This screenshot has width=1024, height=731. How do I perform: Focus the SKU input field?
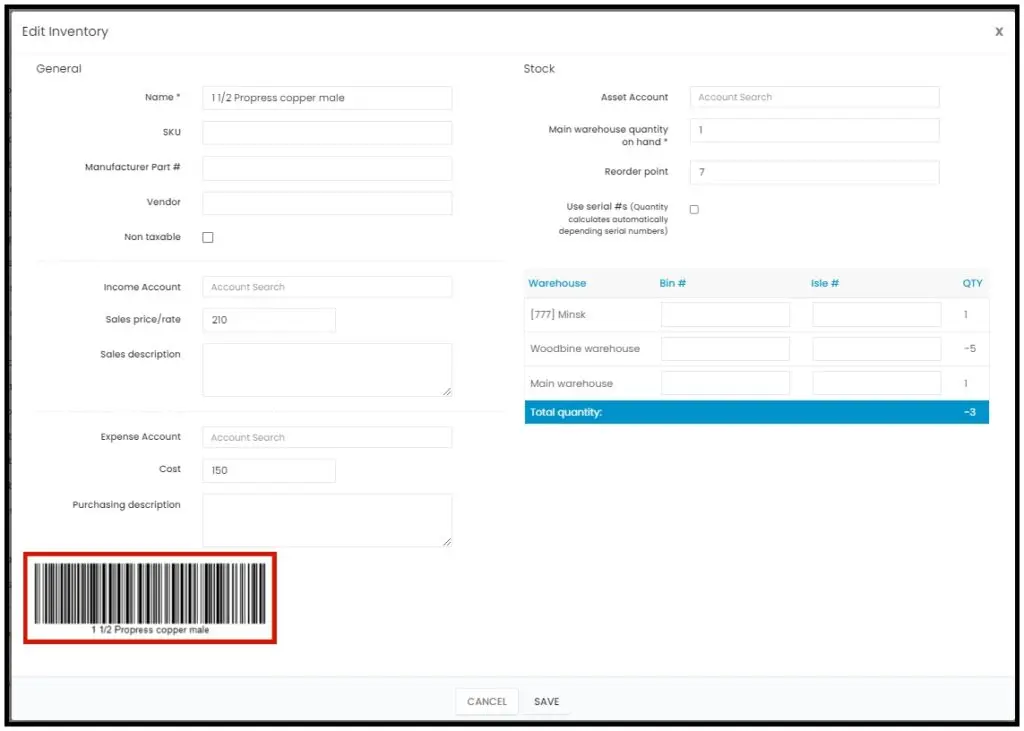pyautogui.click(x=327, y=133)
